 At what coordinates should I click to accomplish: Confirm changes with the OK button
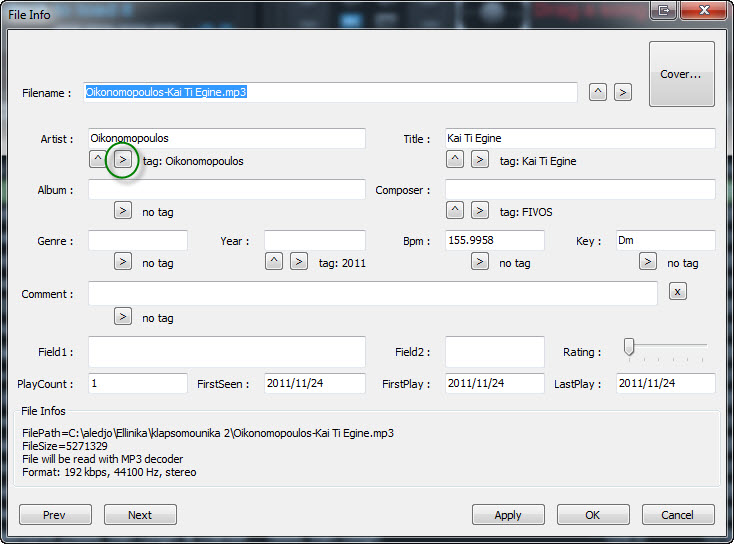point(593,515)
